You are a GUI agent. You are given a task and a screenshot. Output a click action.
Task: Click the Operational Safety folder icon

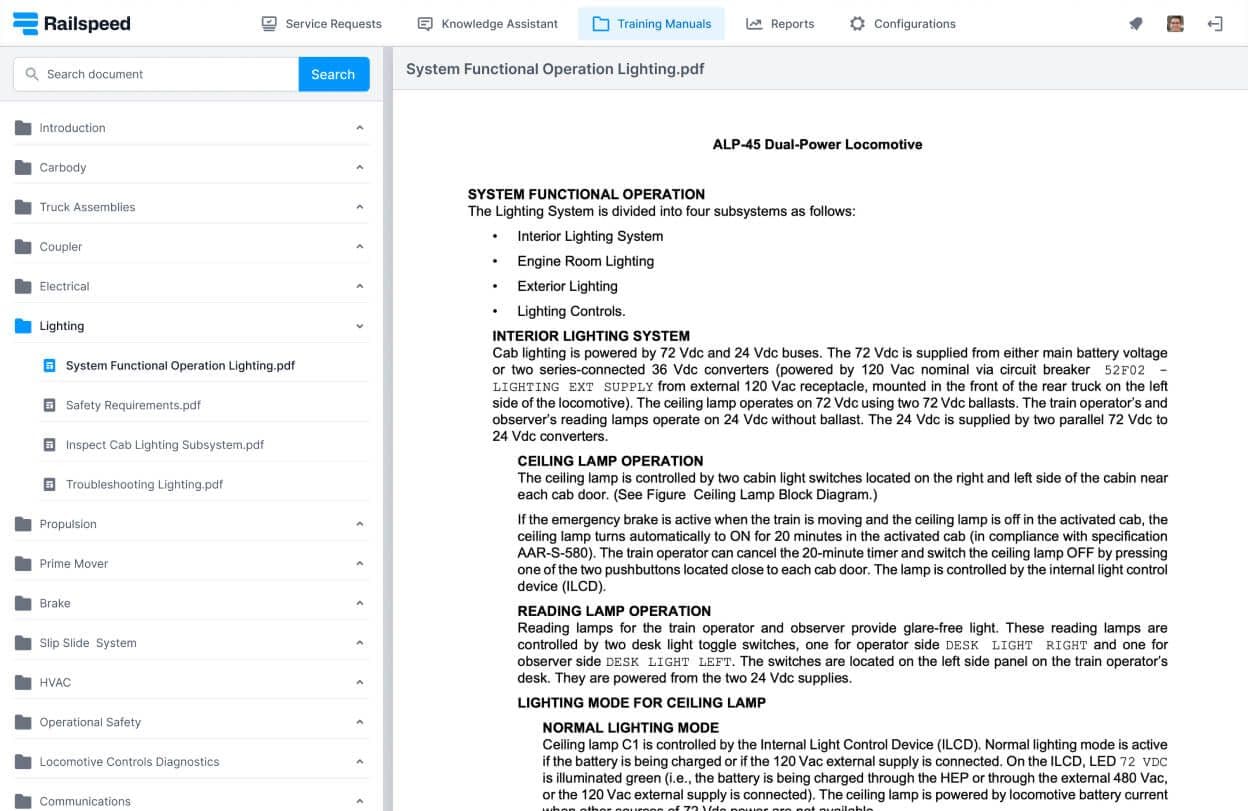pyautogui.click(x=23, y=722)
